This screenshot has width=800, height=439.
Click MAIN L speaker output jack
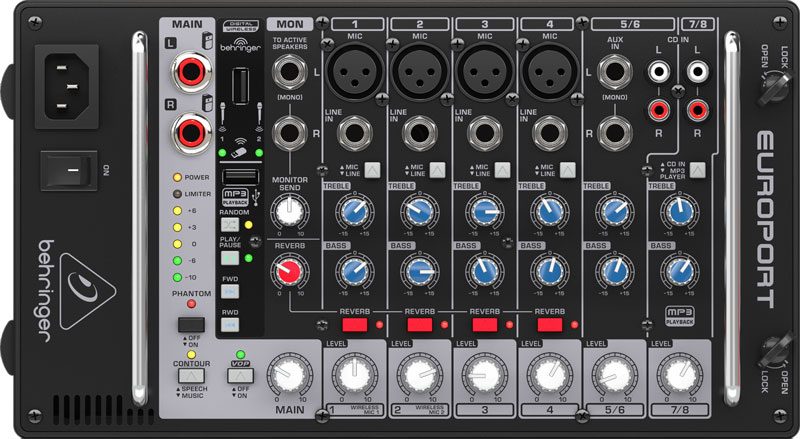[191, 71]
